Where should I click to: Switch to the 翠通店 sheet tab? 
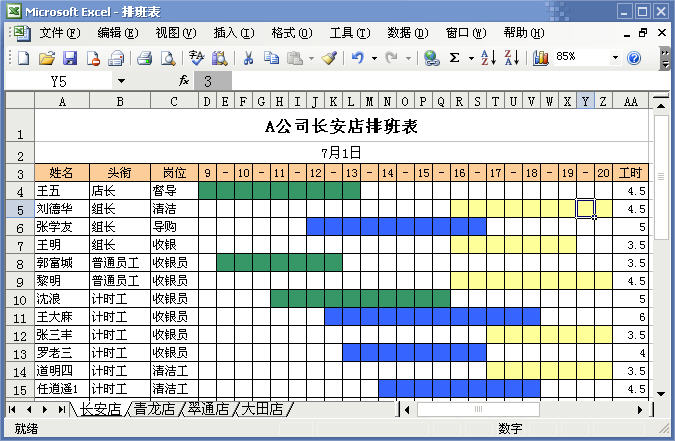pos(208,409)
